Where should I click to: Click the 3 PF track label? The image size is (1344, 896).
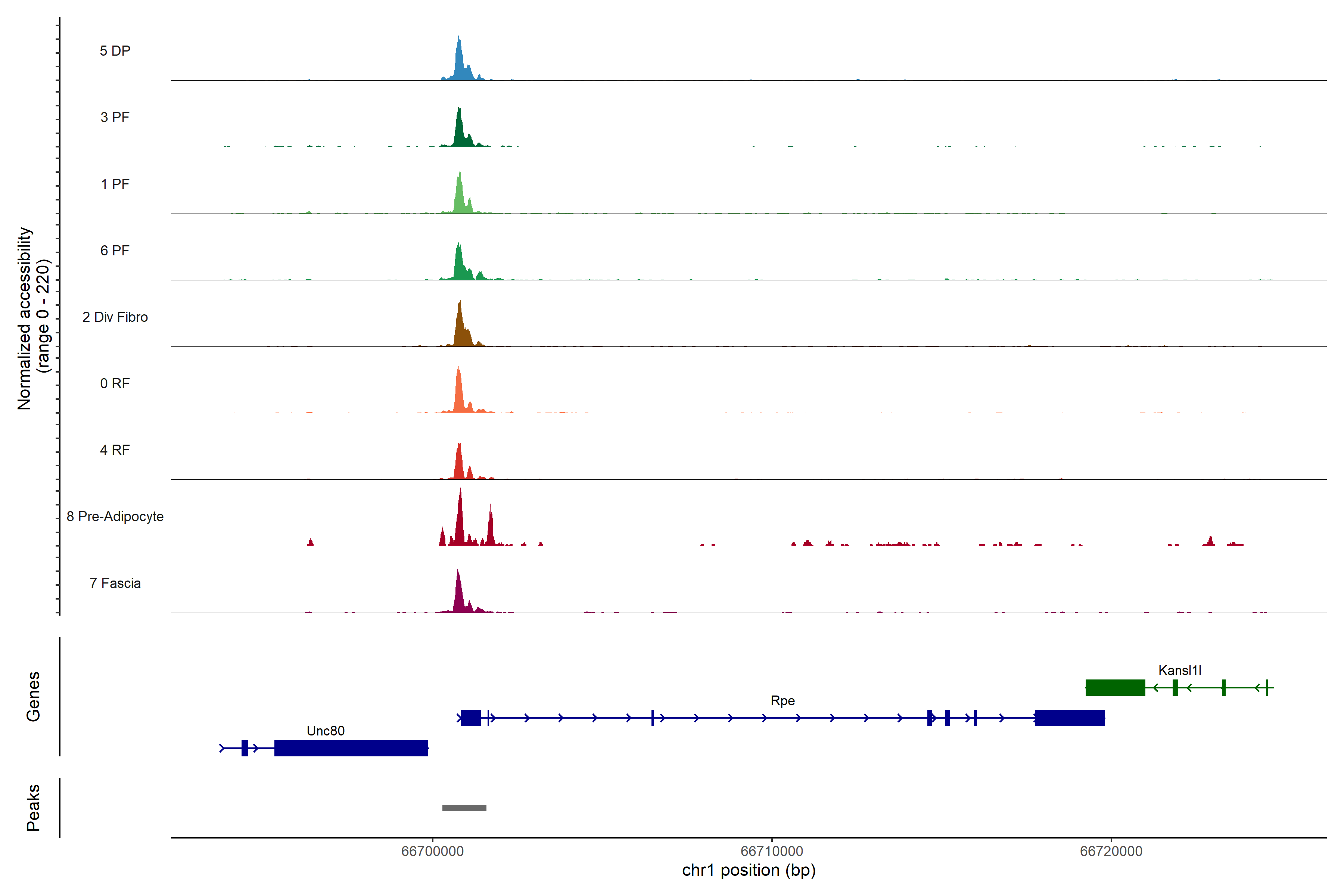pyautogui.click(x=115, y=117)
